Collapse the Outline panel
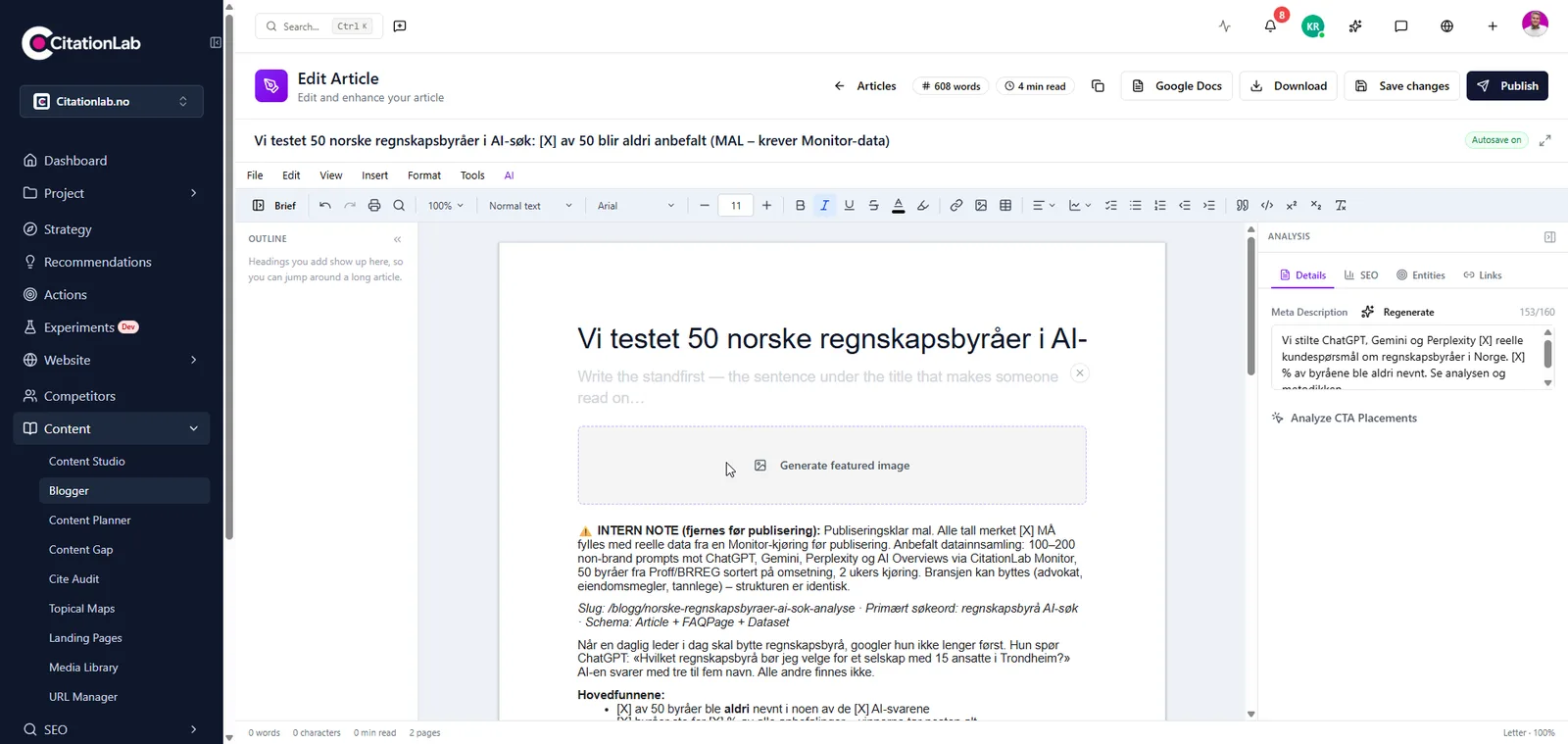The width and height of the screenshot is (1568, 744). 397,239
